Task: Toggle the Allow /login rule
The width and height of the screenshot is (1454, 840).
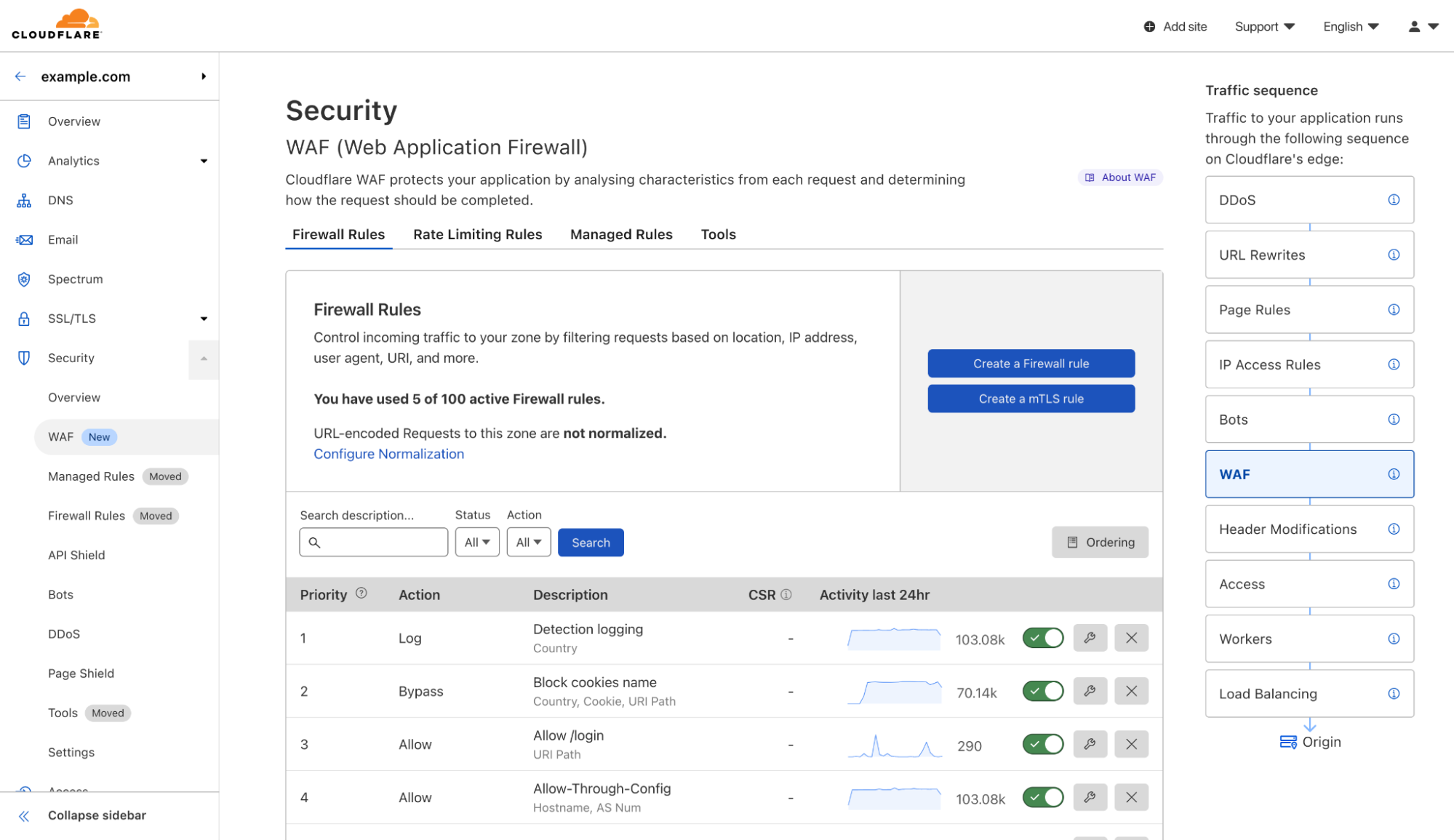Action: pos(1042,744)
